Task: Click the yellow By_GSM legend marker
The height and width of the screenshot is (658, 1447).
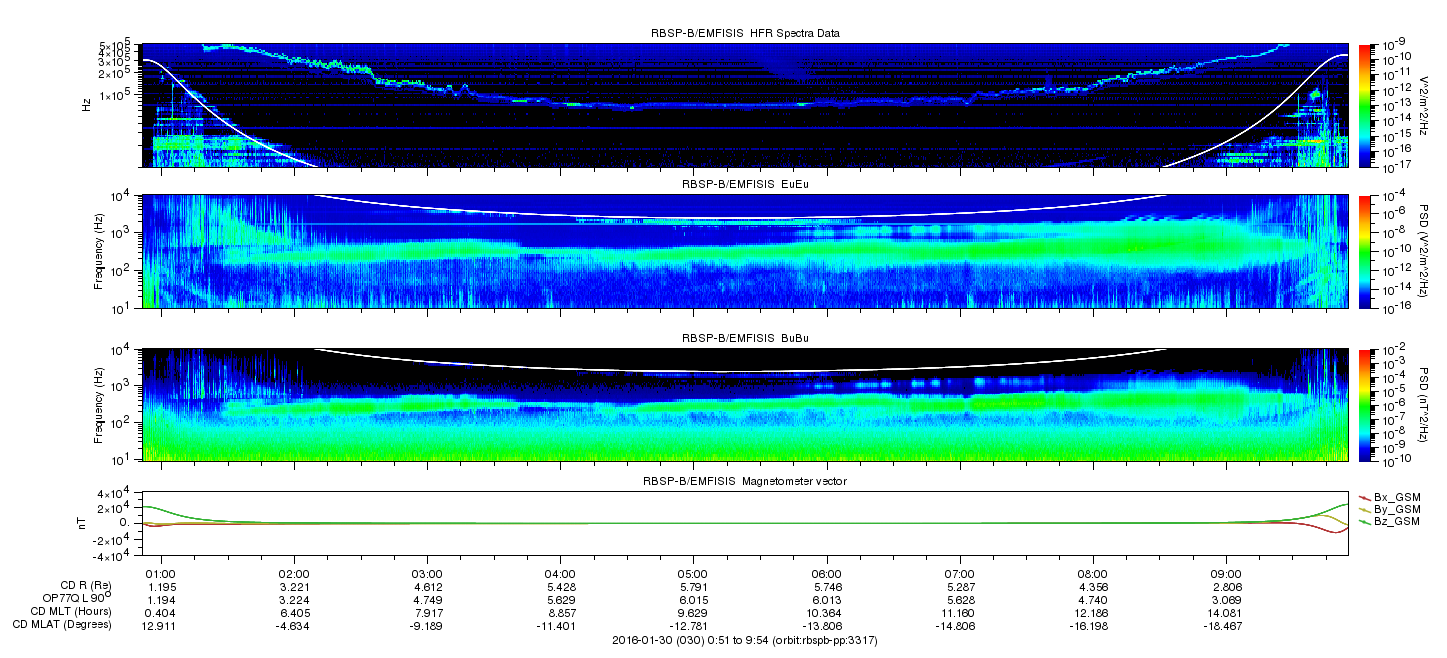Action: coord(1364,509)
